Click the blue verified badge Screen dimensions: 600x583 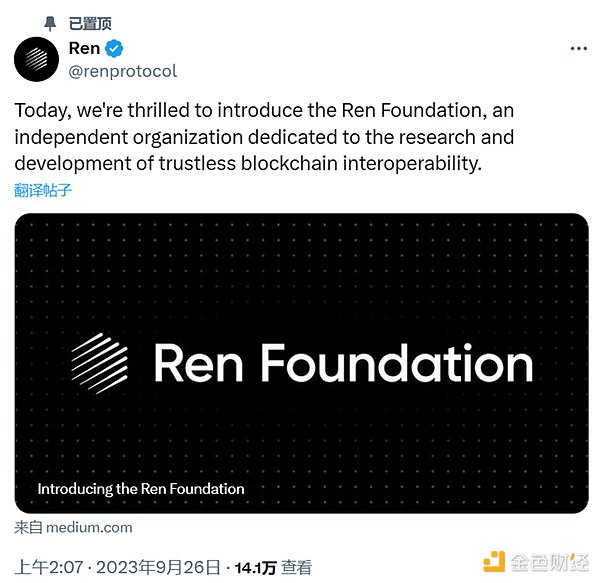point(116,49)
